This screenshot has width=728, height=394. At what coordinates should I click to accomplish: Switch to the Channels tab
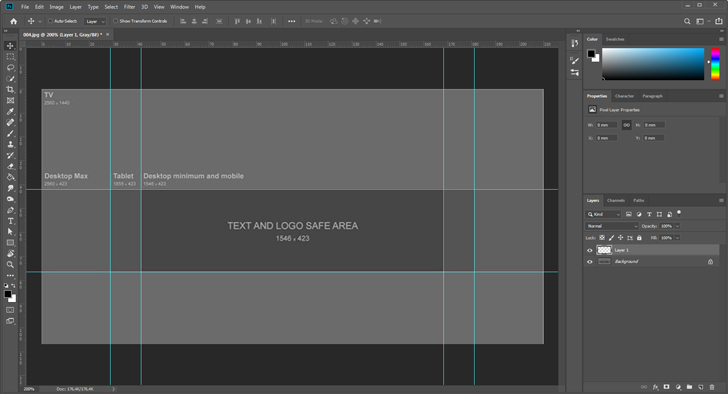[x=616, y=200]
